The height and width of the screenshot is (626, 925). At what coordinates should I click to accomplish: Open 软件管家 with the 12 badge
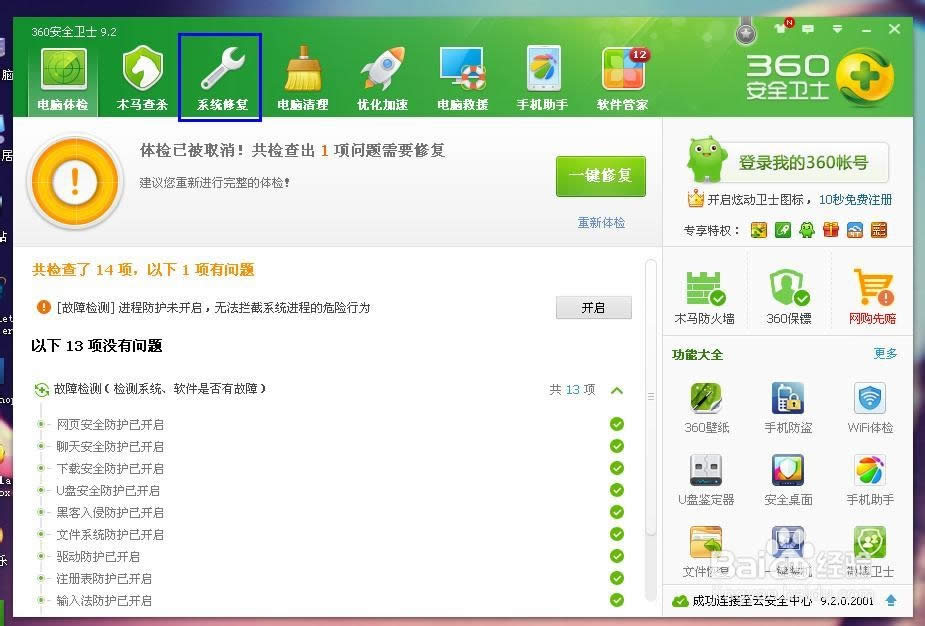click(x=622, y=79)
